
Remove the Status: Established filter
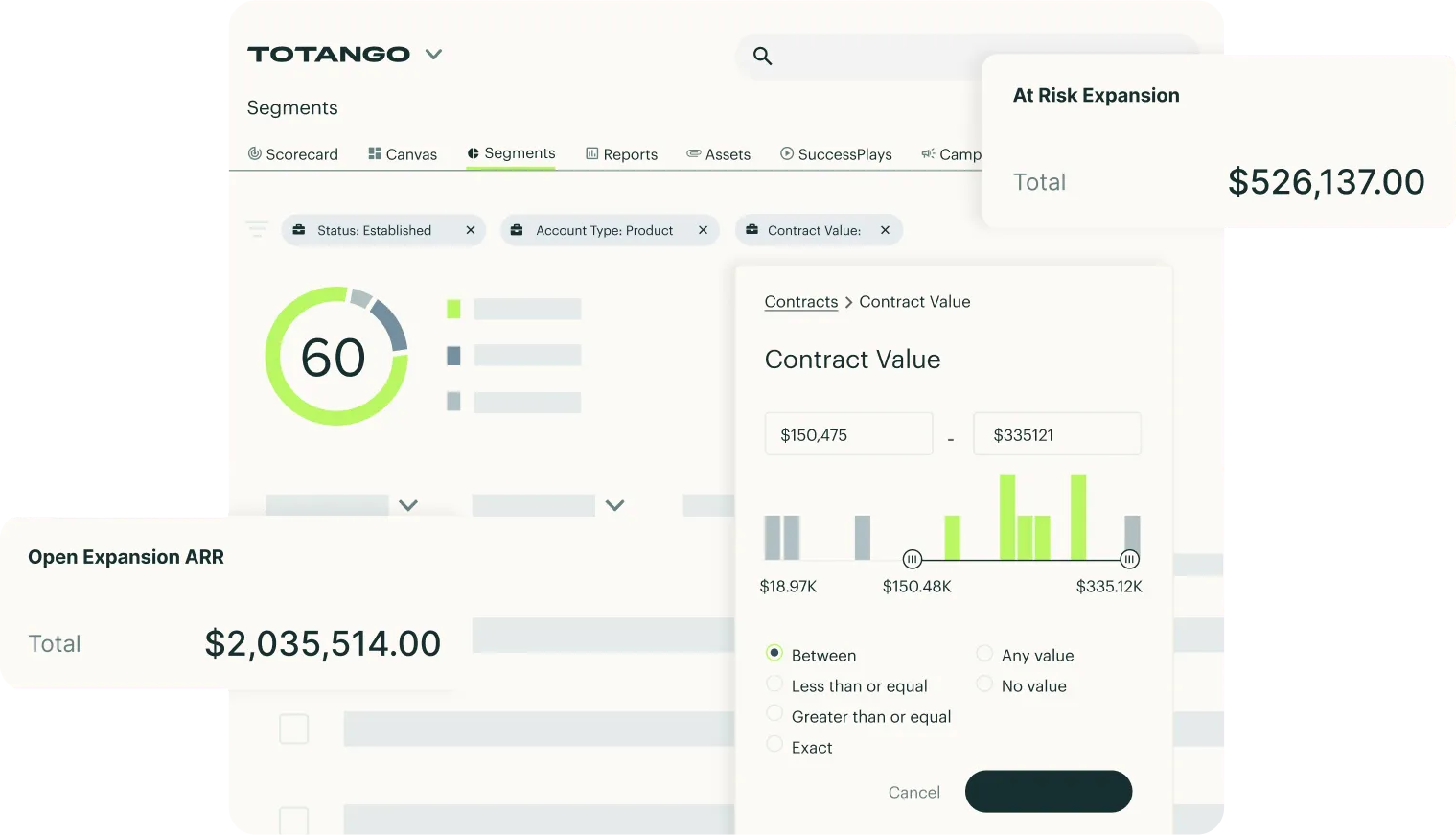[471, 230]
